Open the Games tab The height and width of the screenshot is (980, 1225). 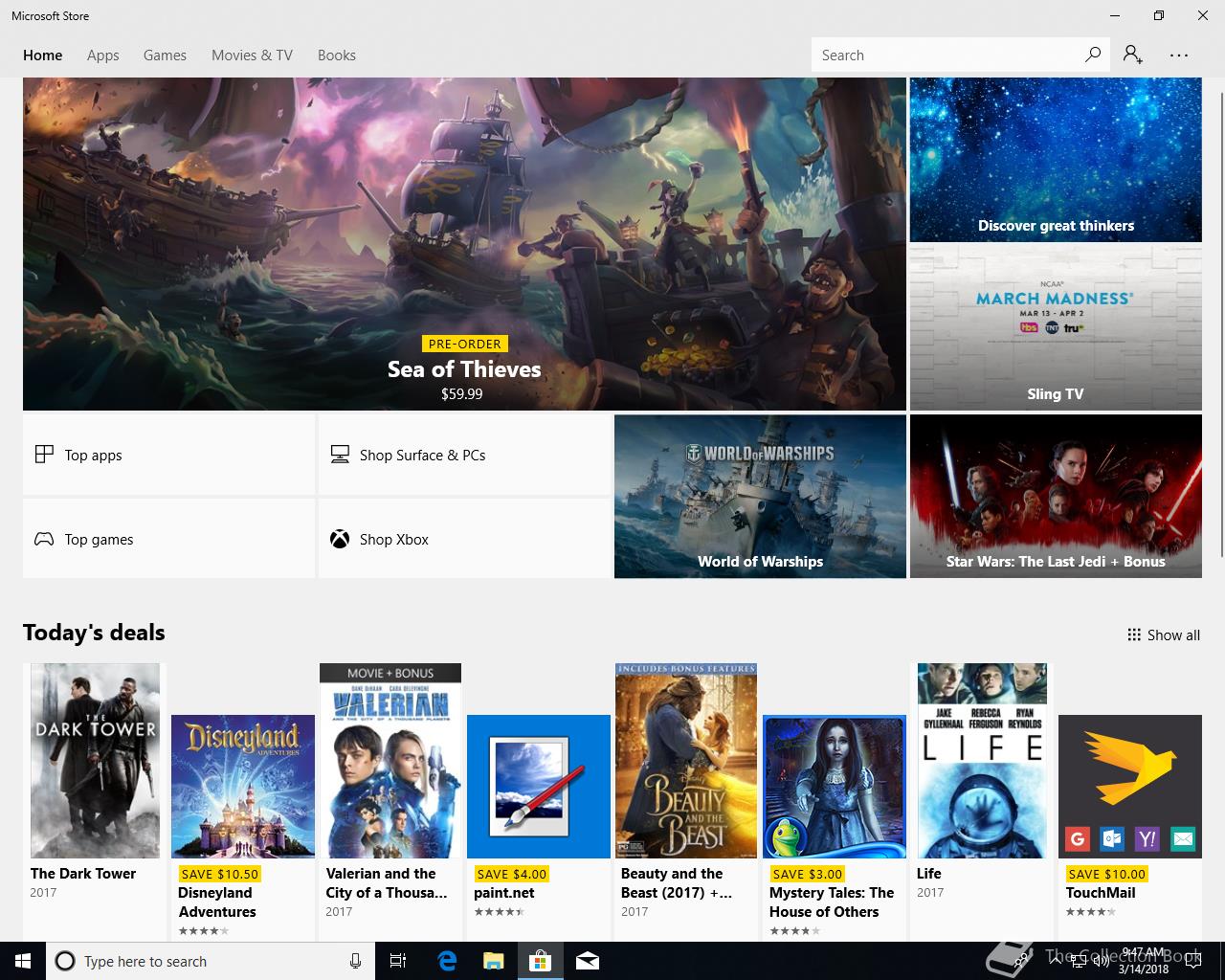[165, 55]
